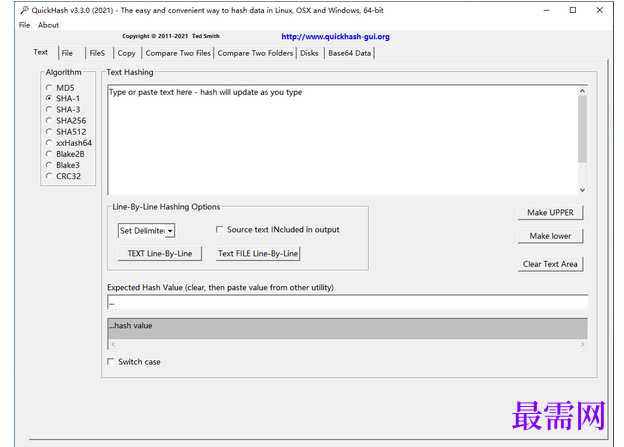Click the Expected Hash Value field

click(x=347, y=303)
